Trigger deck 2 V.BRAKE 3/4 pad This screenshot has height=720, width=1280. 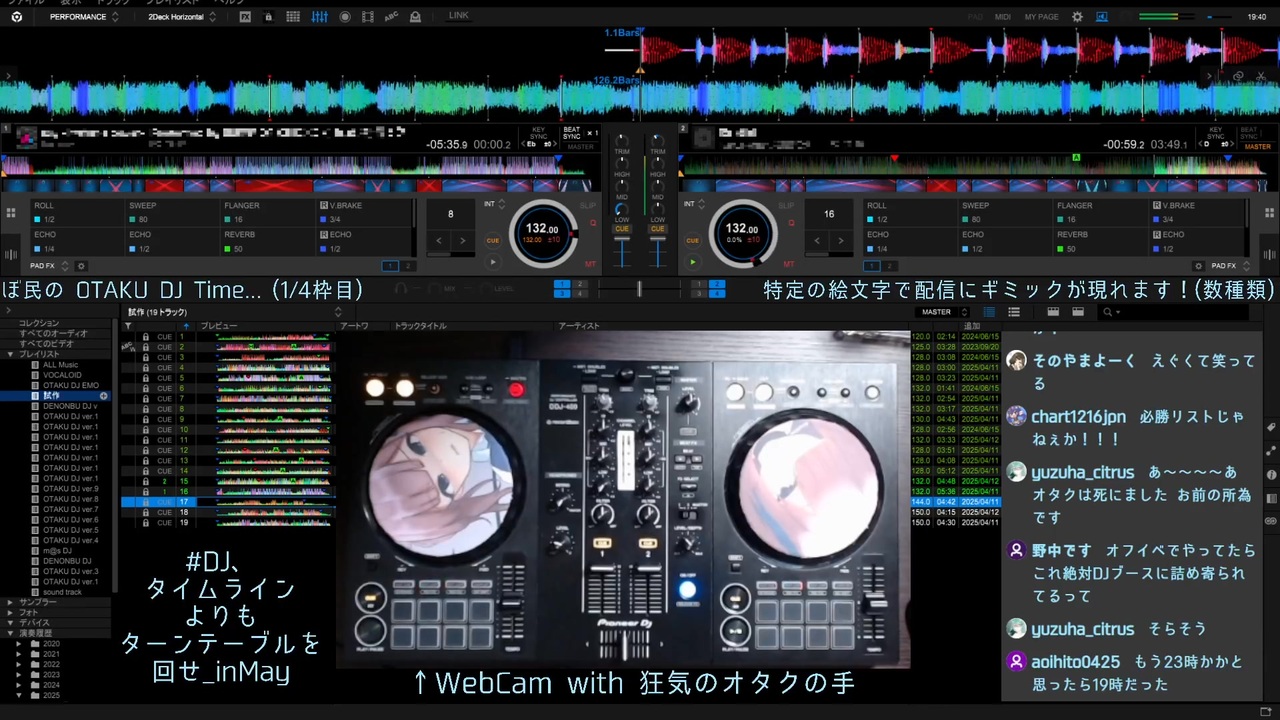point(1196,212)
